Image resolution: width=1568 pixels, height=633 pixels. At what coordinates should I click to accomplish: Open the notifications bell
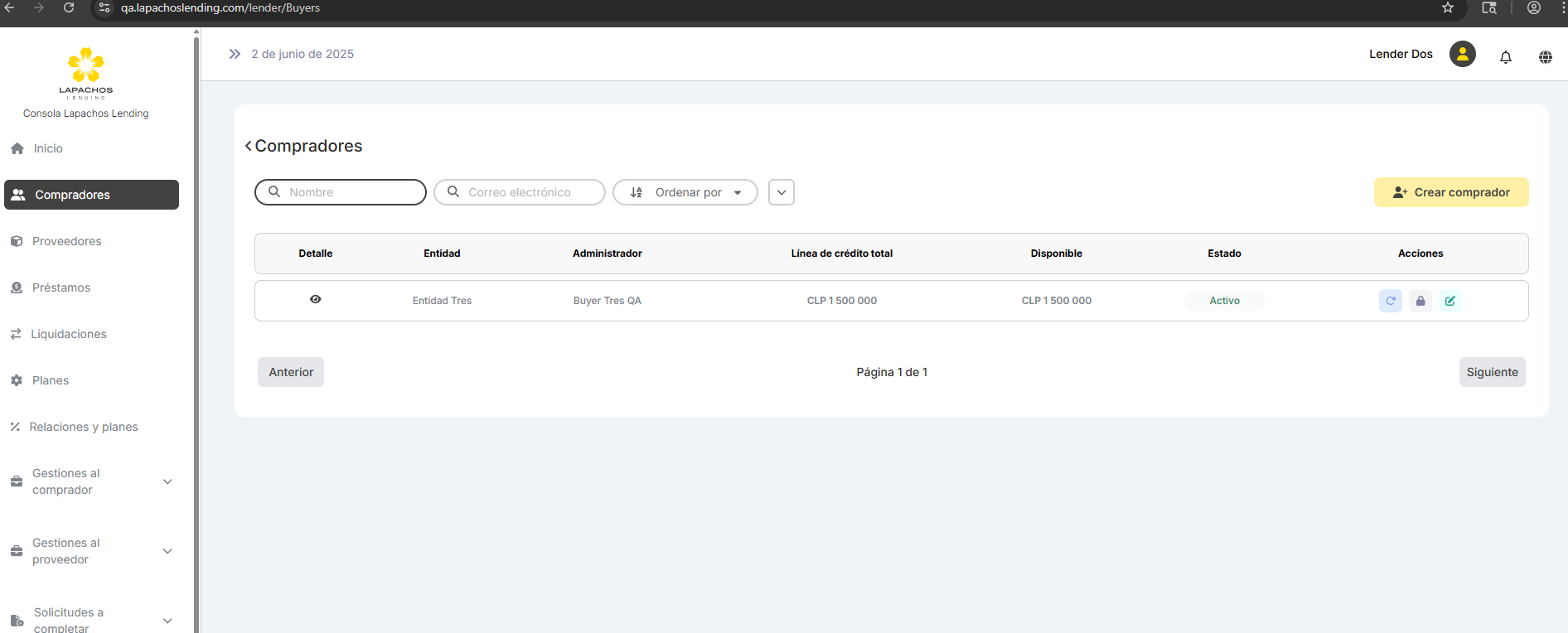click(1505, 56)
